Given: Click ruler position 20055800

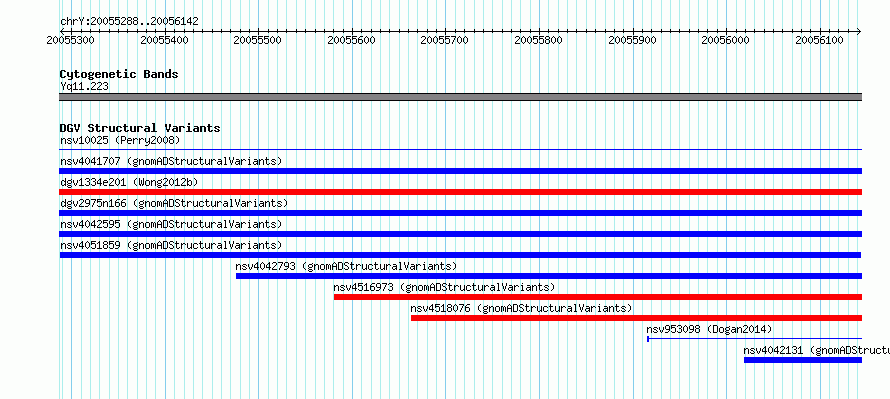Looking at the screenshot, I should click(x=539, y=40).
